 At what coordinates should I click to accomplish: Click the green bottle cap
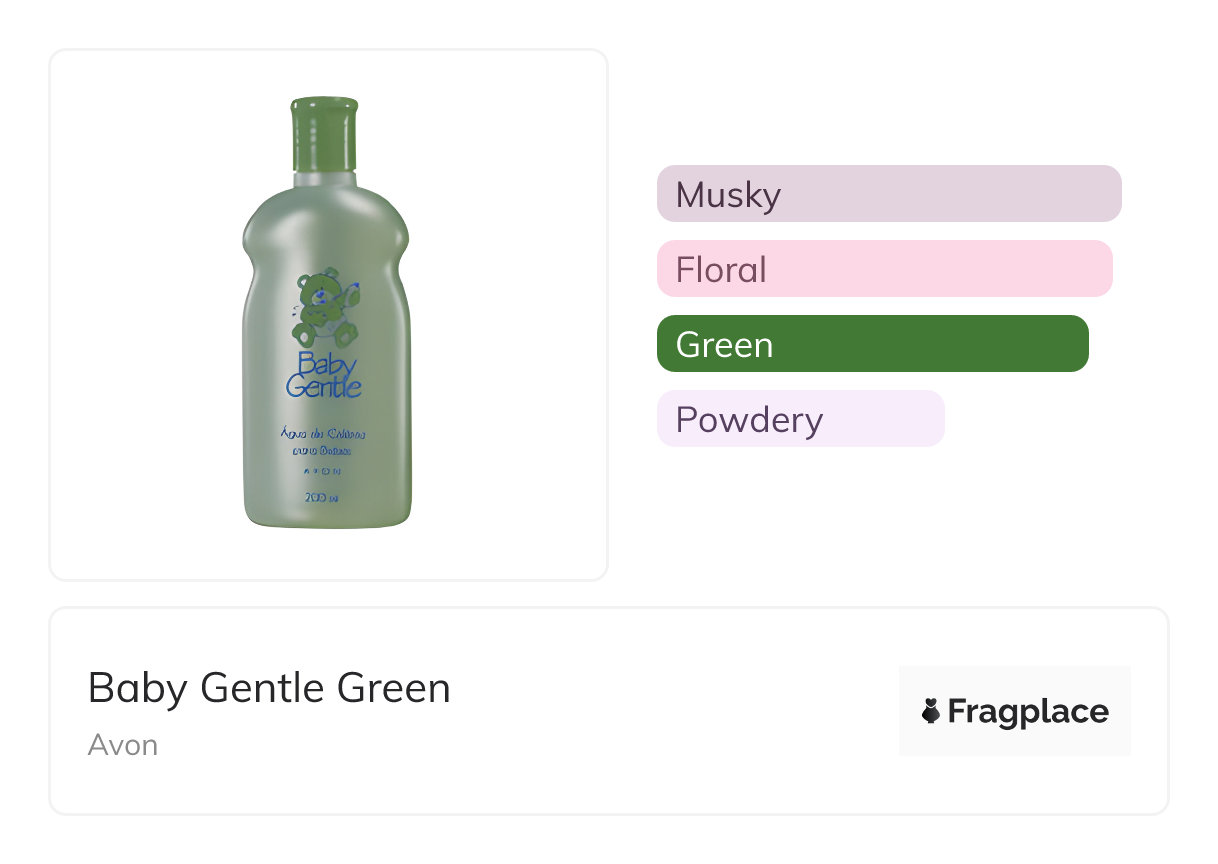click(x=325, y=133)
